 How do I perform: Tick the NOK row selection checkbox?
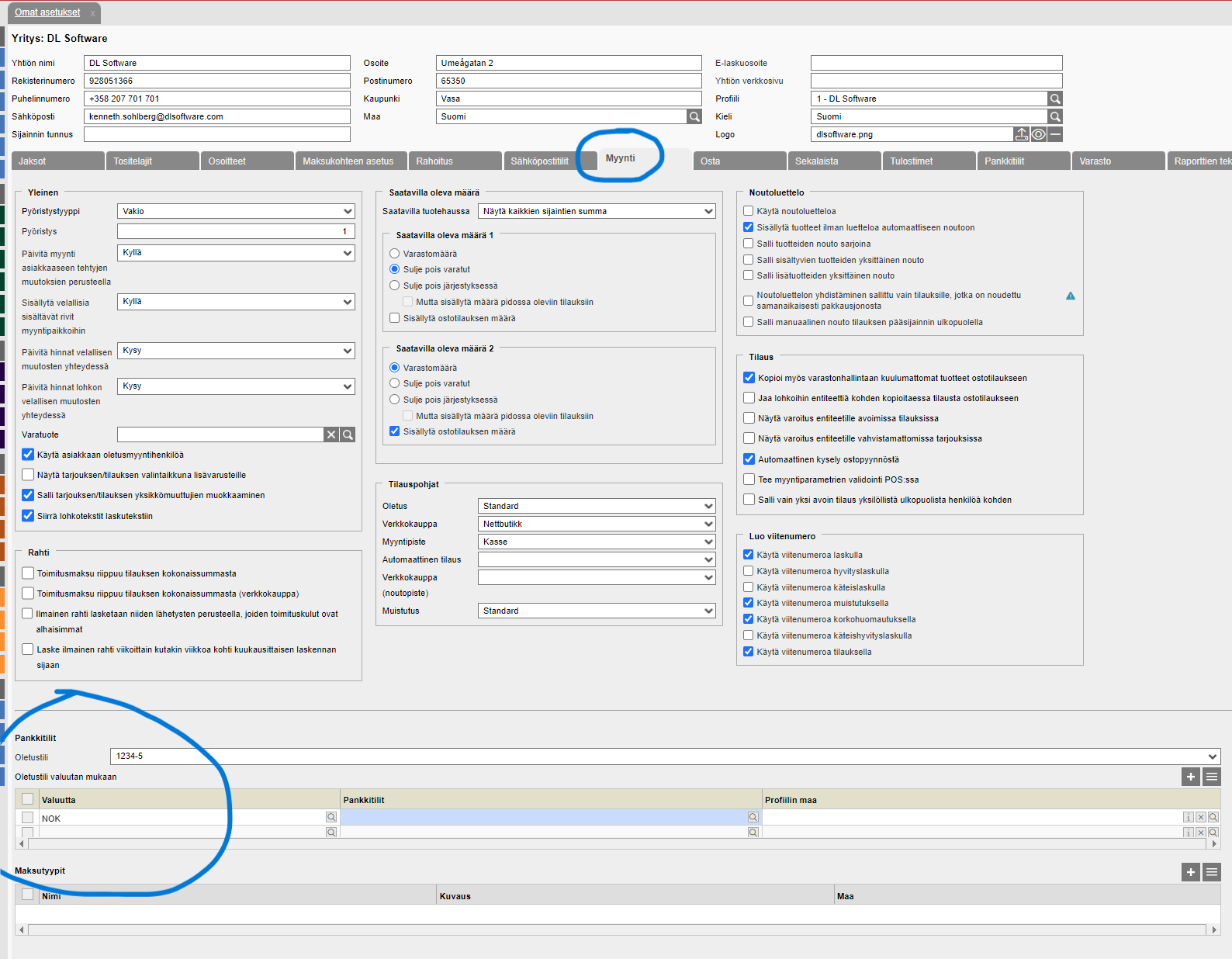(28, 818)
